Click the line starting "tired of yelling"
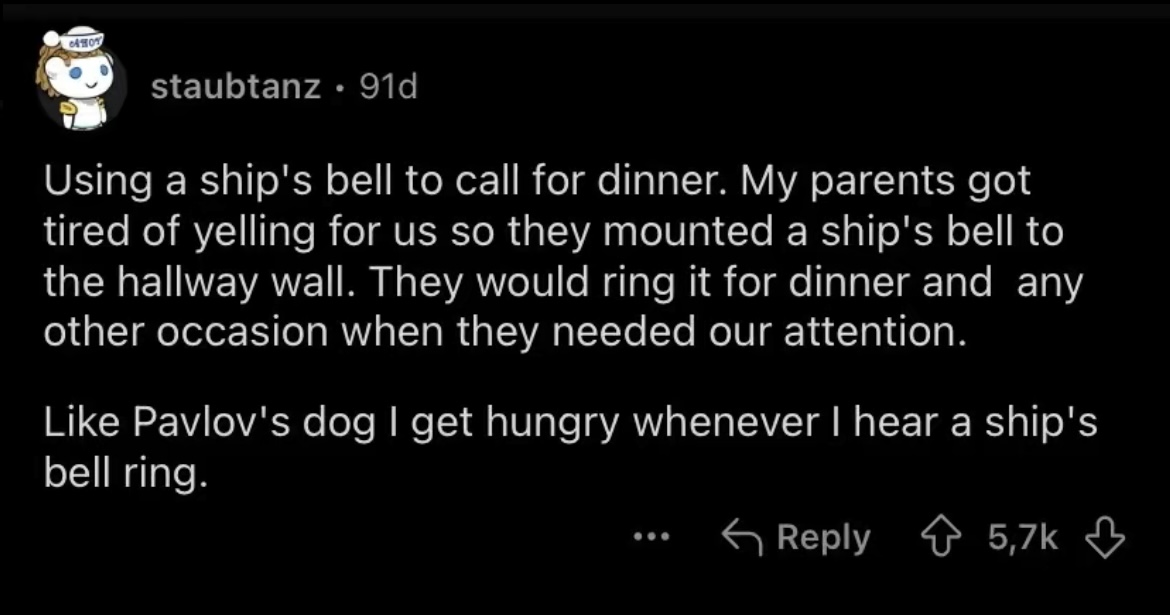 pos(552,234)
